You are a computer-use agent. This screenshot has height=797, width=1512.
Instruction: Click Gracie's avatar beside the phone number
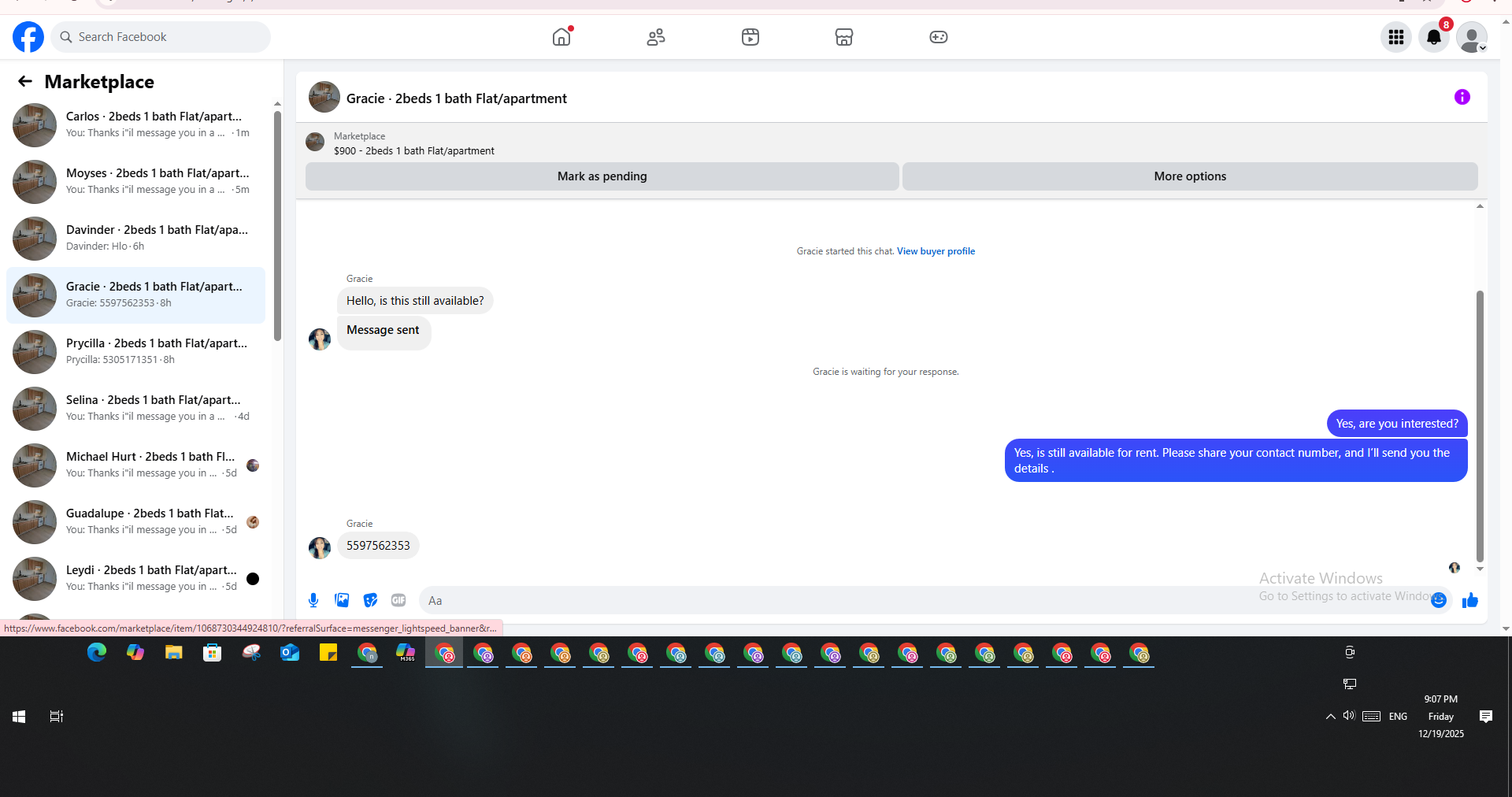320,547
